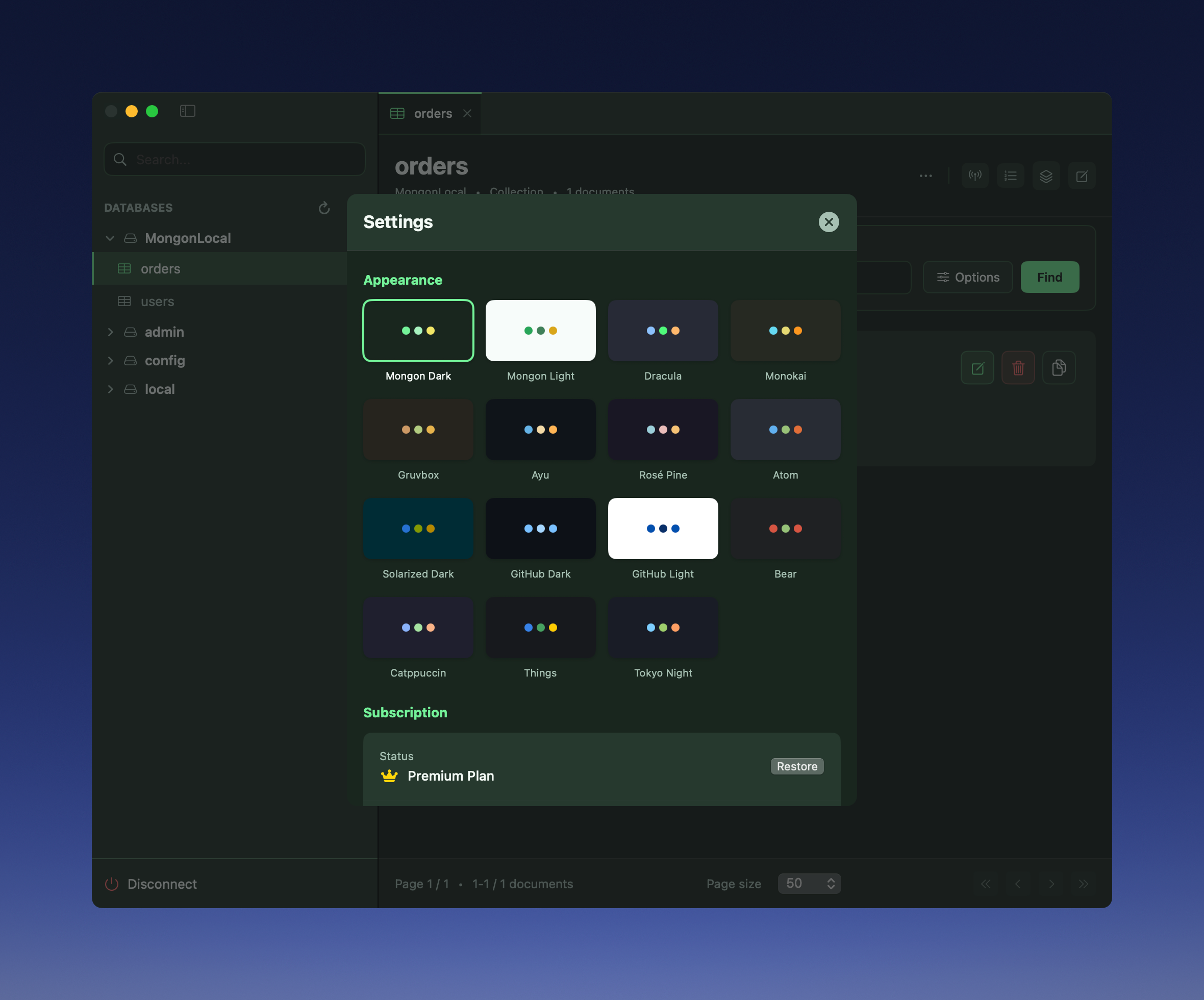The width and height of the screenshot is (1204, 1000).
Task: Pick the Tokyo Night theme
Action: pyautogui.click(x=663, y=627)
